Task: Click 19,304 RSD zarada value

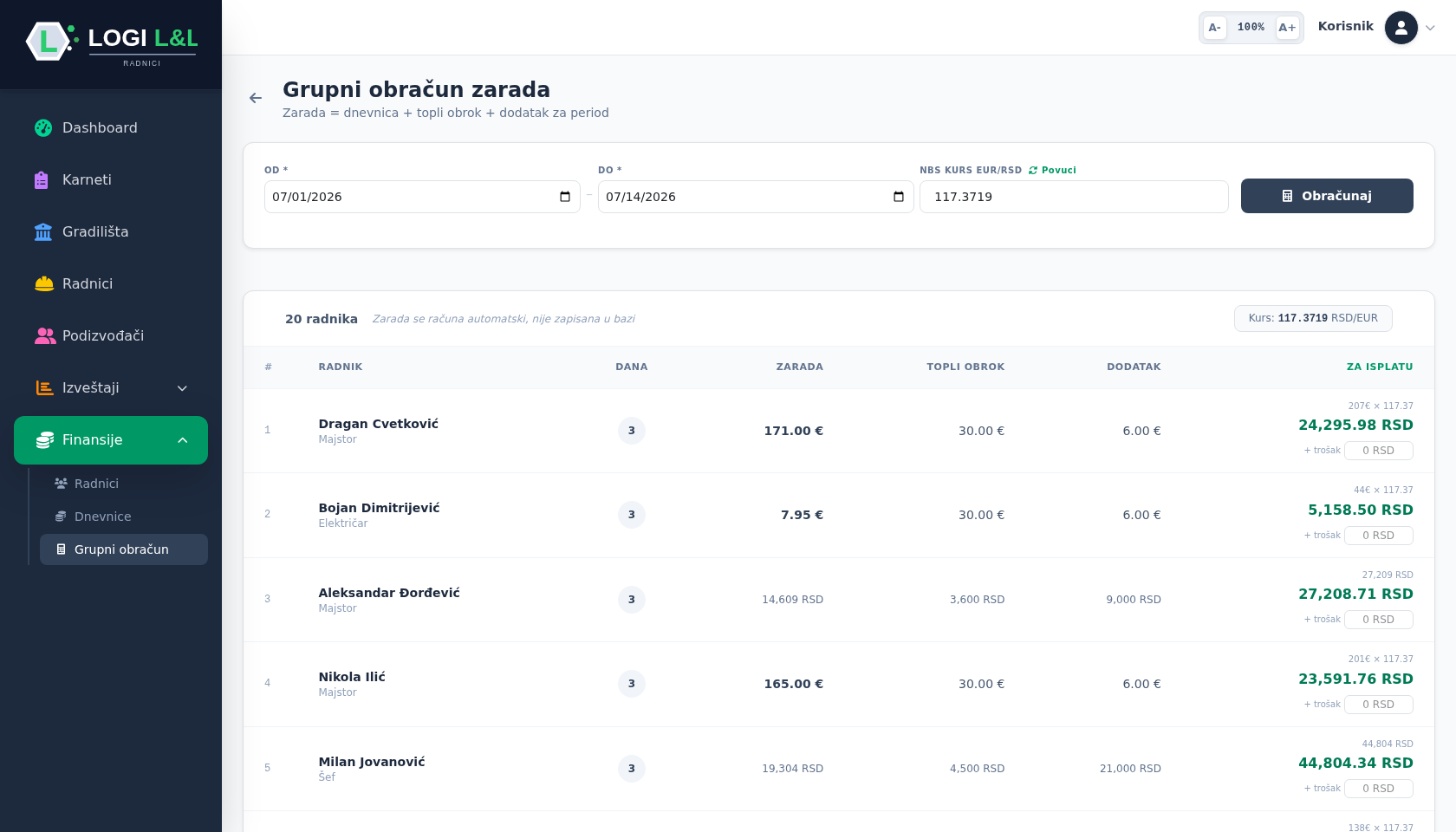Action: pos(793,769)
